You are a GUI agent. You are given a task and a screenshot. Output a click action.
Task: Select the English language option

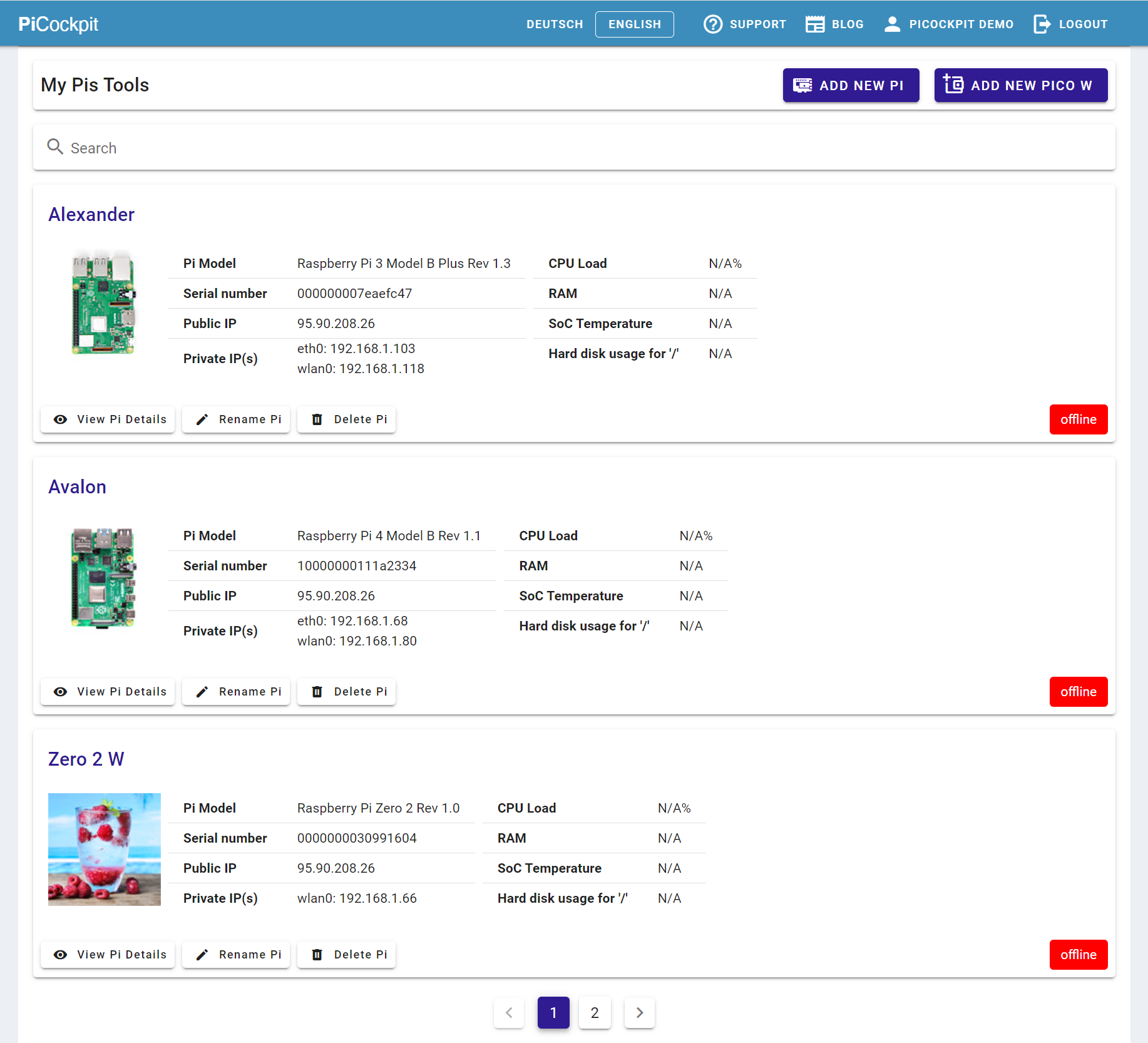click(x=634, y=24)
